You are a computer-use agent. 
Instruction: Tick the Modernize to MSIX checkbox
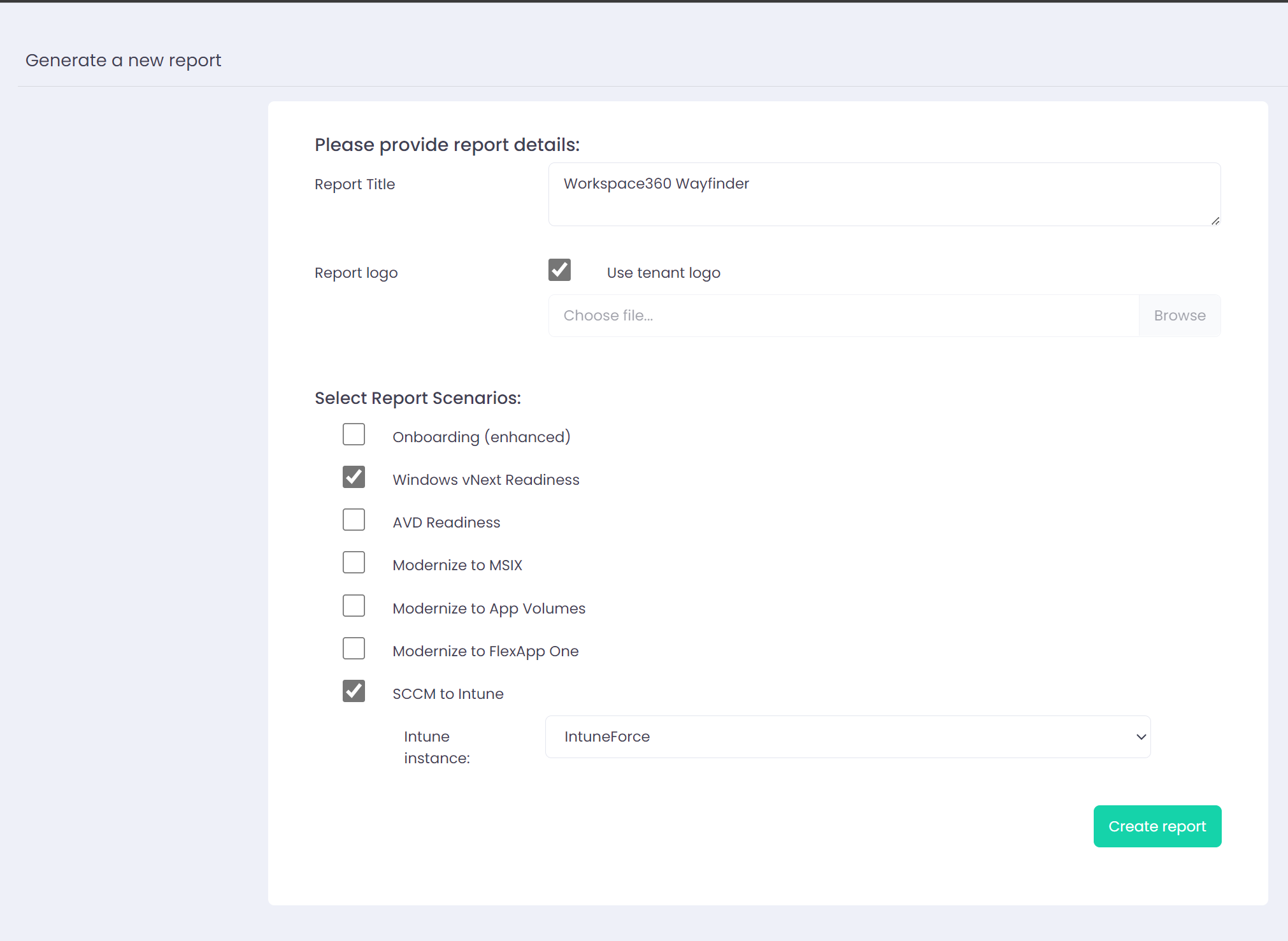pos(354,563)
